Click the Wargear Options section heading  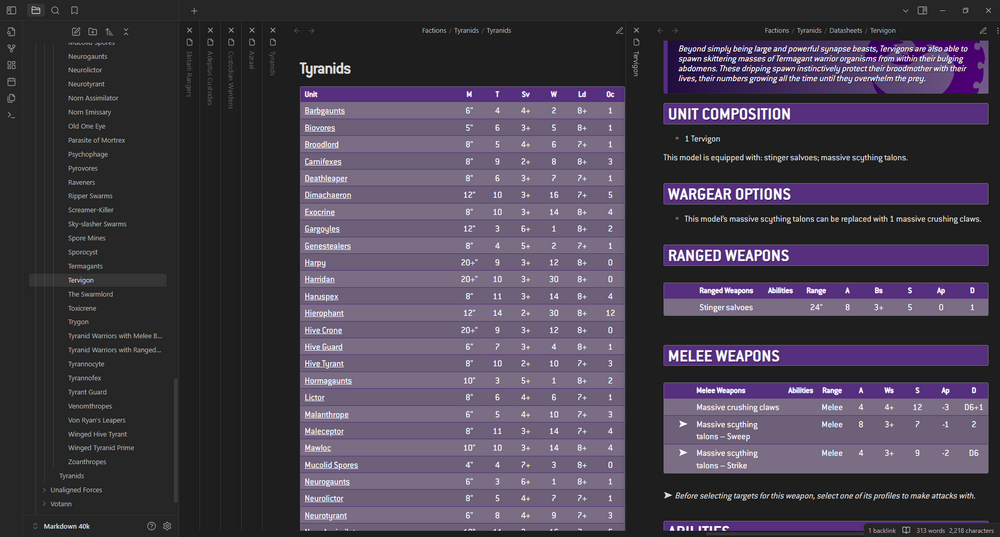coord(825,194)
